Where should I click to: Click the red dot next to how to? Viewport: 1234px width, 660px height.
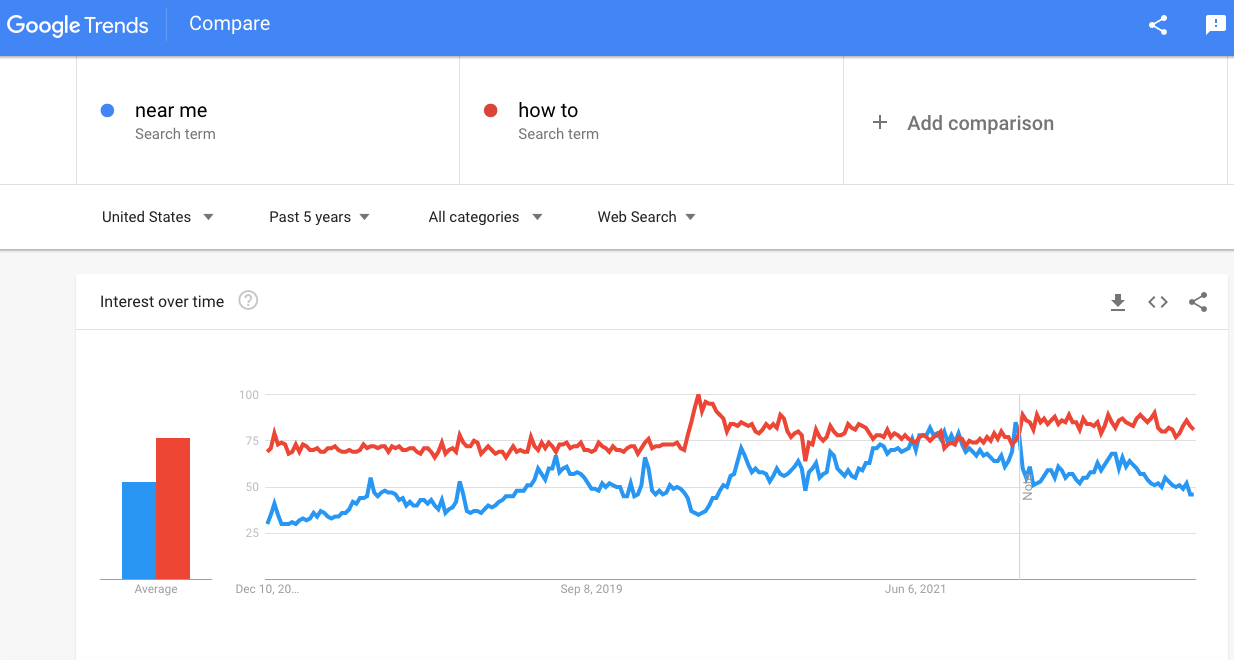[491, 111]
